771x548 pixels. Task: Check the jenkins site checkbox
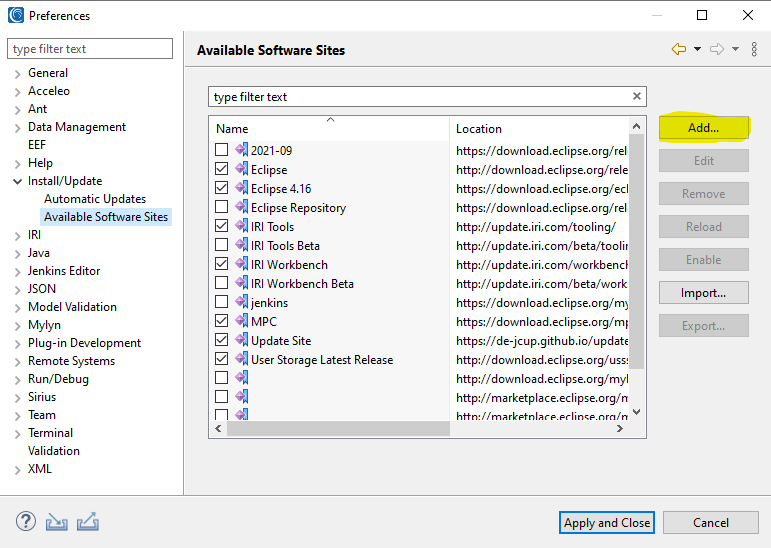click(x=221, y=302)
